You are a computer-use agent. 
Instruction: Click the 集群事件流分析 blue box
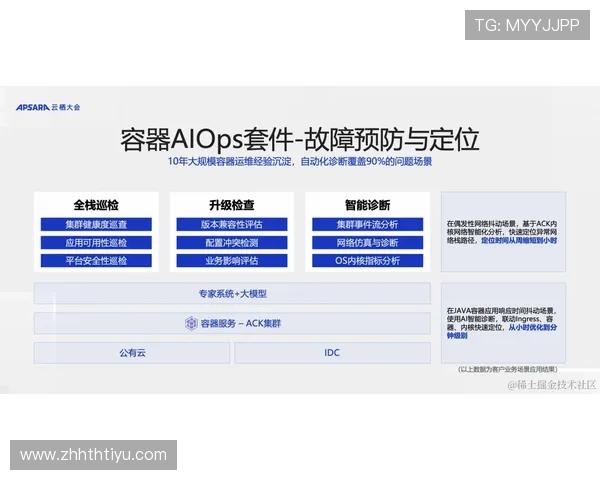coord(367,224)
